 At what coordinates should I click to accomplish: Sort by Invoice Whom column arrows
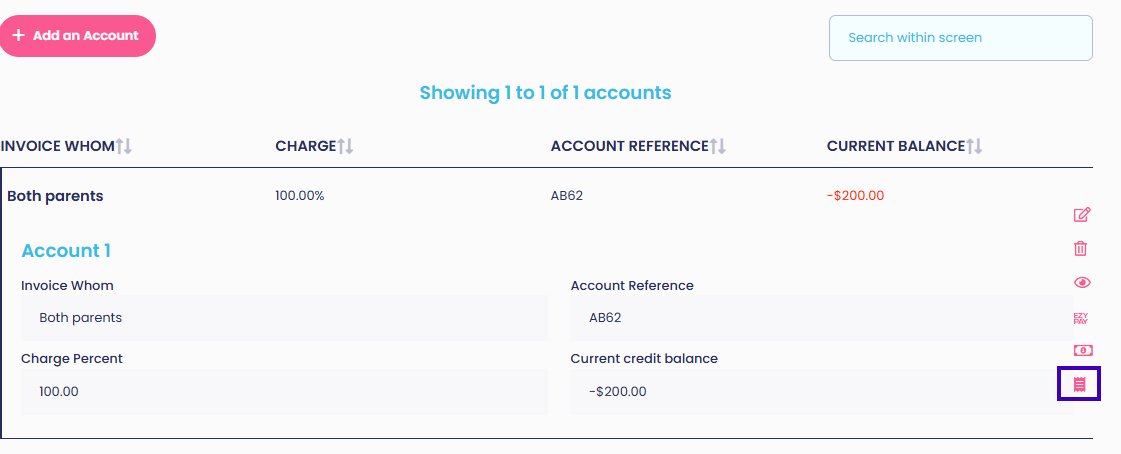point(124,146)
